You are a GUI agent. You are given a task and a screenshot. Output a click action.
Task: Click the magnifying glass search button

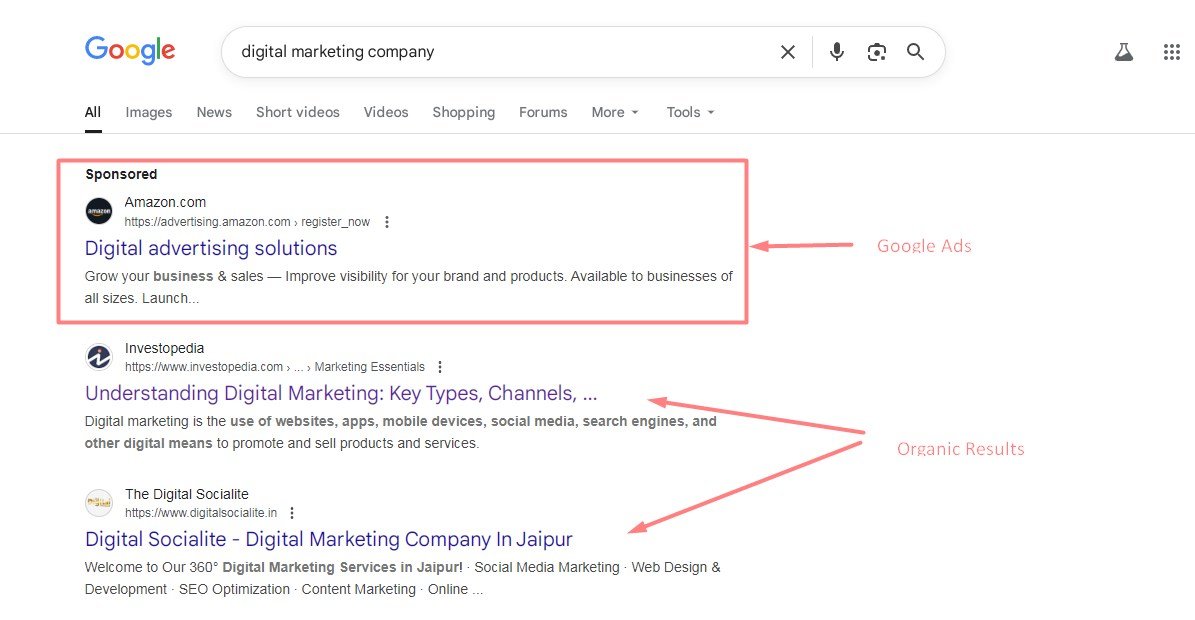tap(915, 52)
